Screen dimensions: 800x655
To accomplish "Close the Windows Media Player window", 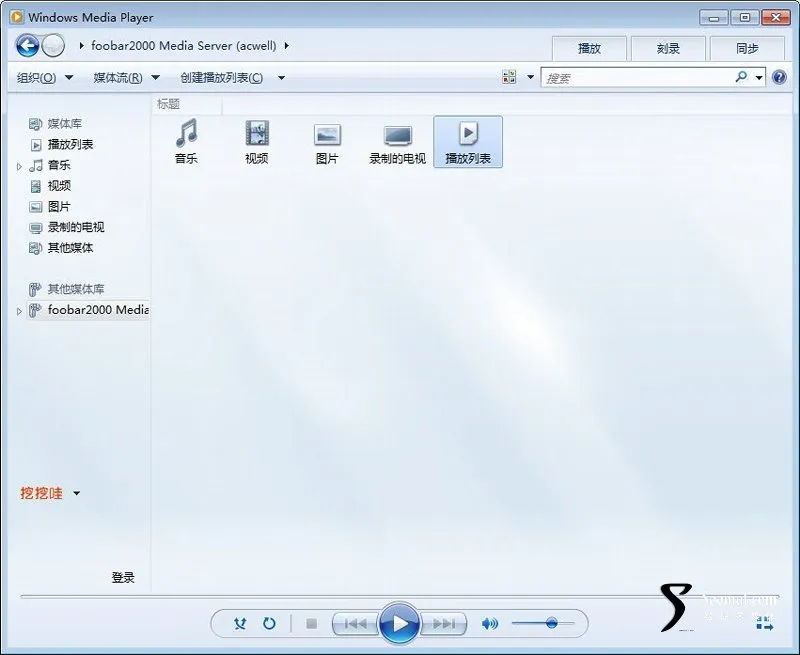I will click(x=776, y=18).
